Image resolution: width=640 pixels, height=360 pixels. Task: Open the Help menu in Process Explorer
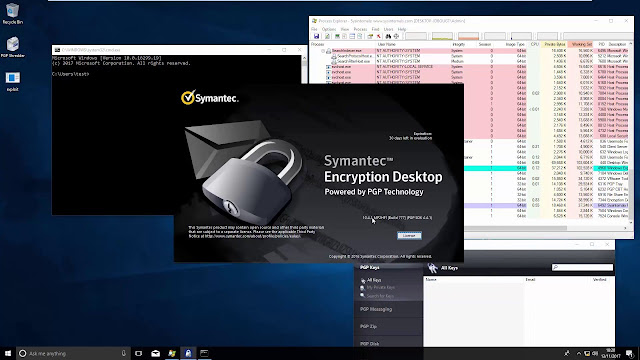click(x=402, y=29)
